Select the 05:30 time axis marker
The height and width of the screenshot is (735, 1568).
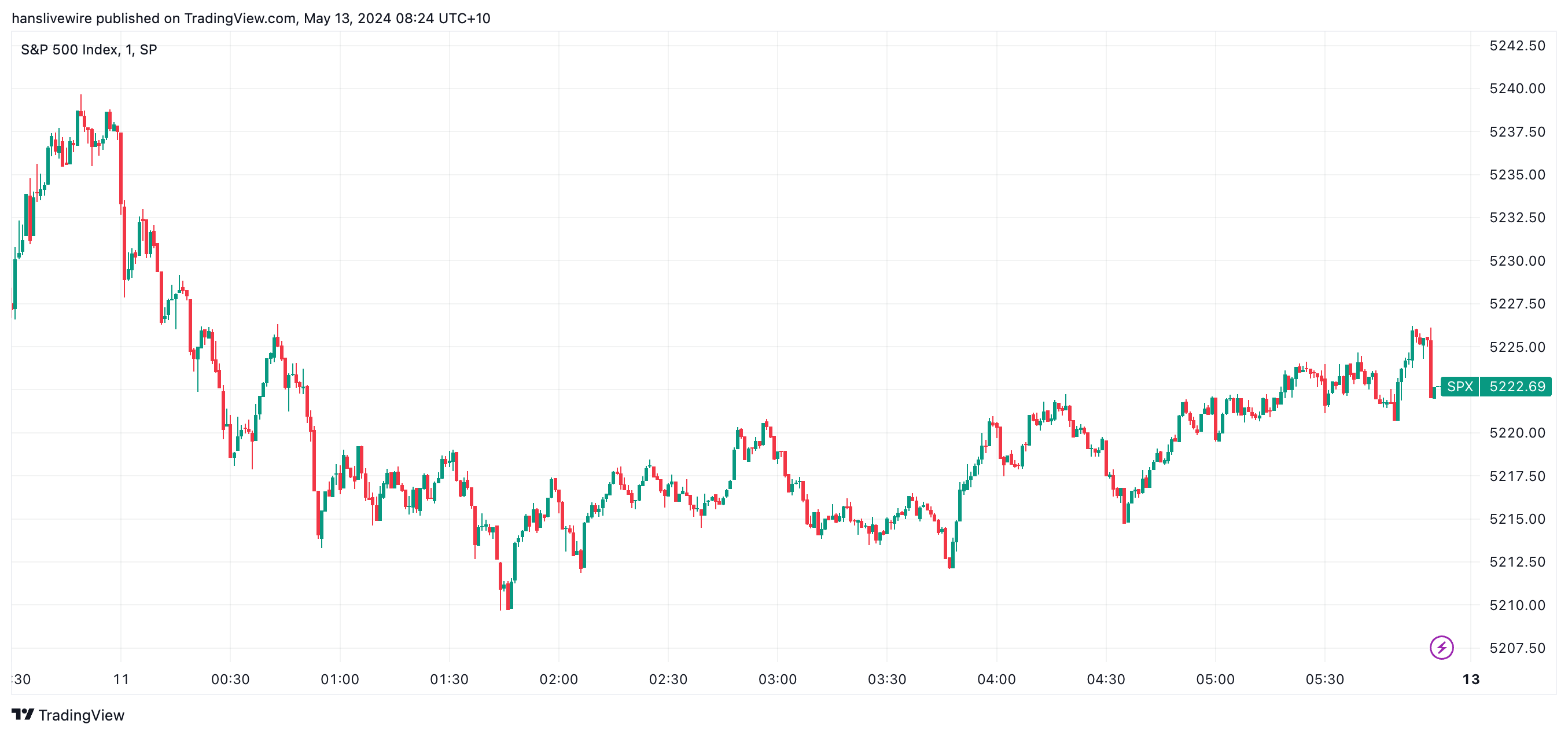[1324, 679]
